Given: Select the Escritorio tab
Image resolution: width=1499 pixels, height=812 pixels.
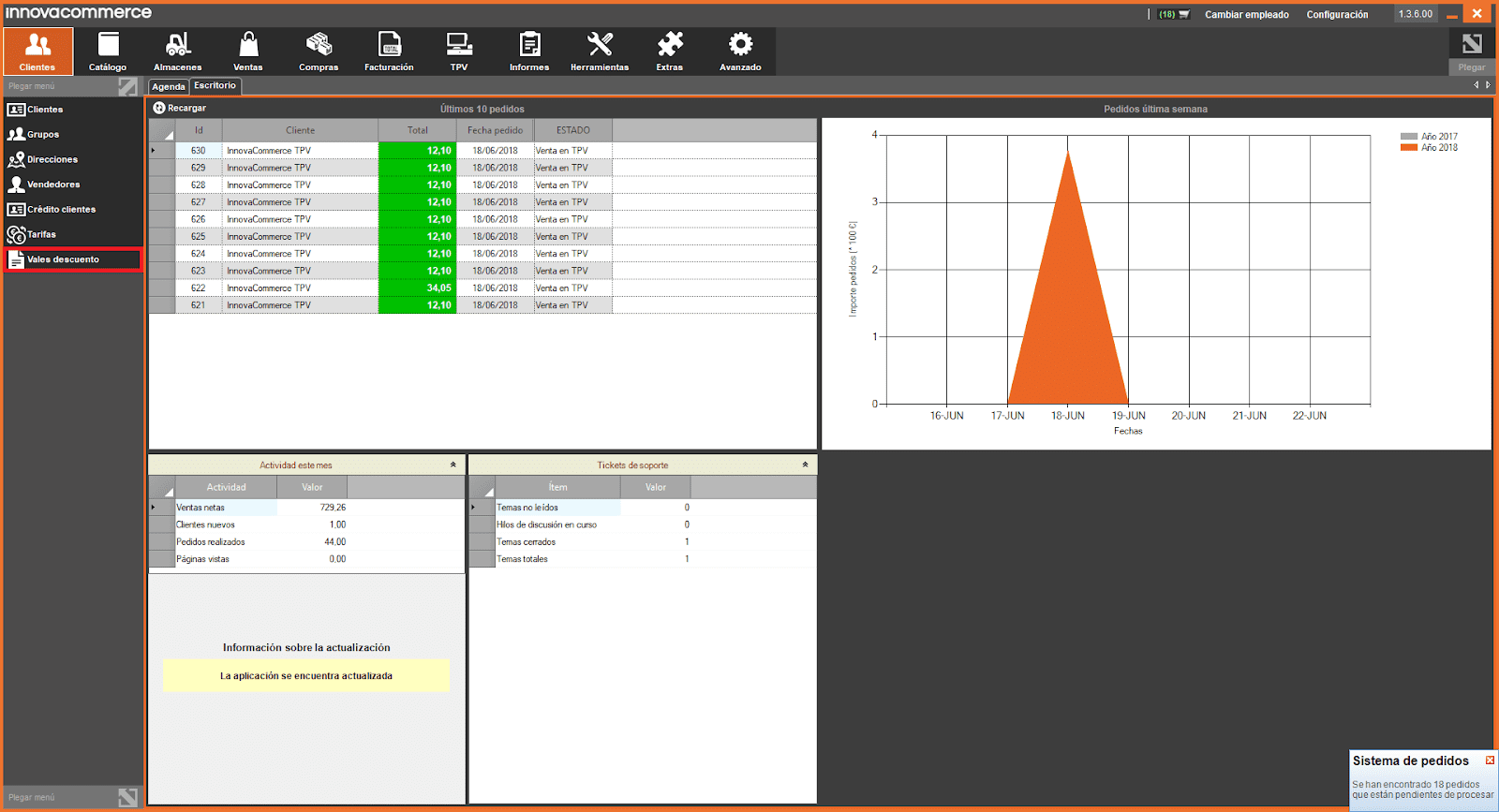Looking at the screenshot, I should (x=215, y=86).
